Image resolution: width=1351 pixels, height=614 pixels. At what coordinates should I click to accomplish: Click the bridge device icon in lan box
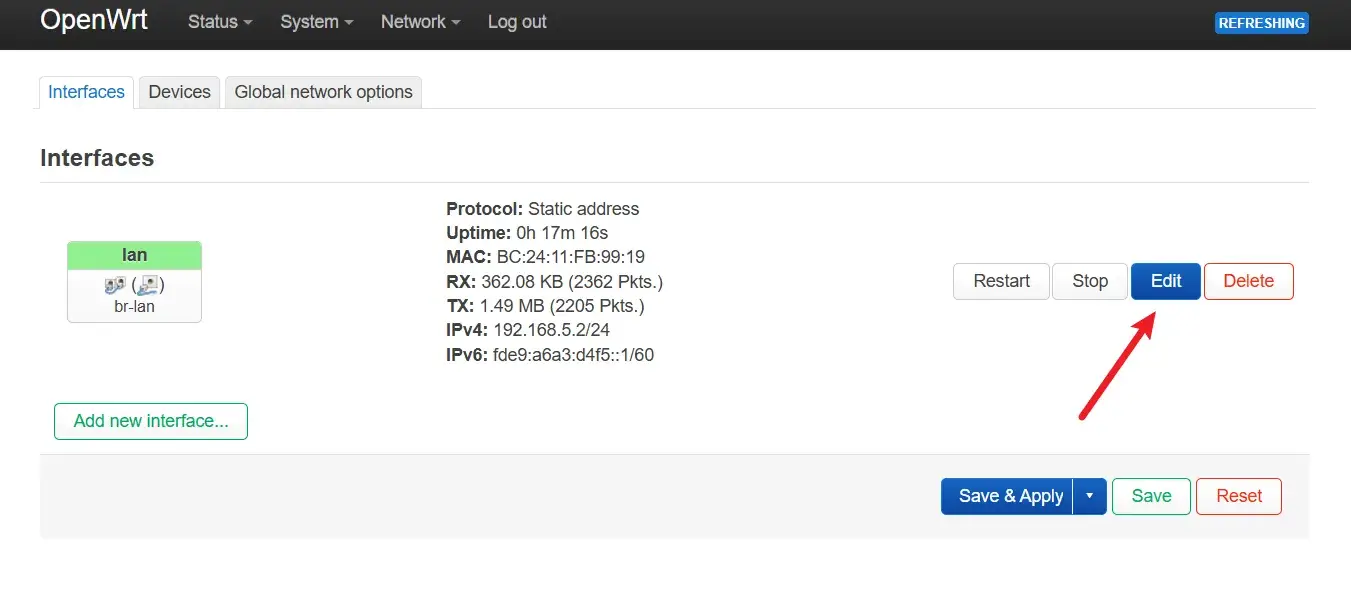pos(114,286)
